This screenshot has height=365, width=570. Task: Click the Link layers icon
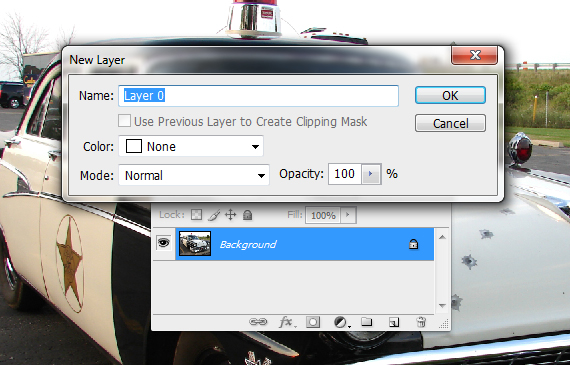pyautogui.click(x=258, y=322)
